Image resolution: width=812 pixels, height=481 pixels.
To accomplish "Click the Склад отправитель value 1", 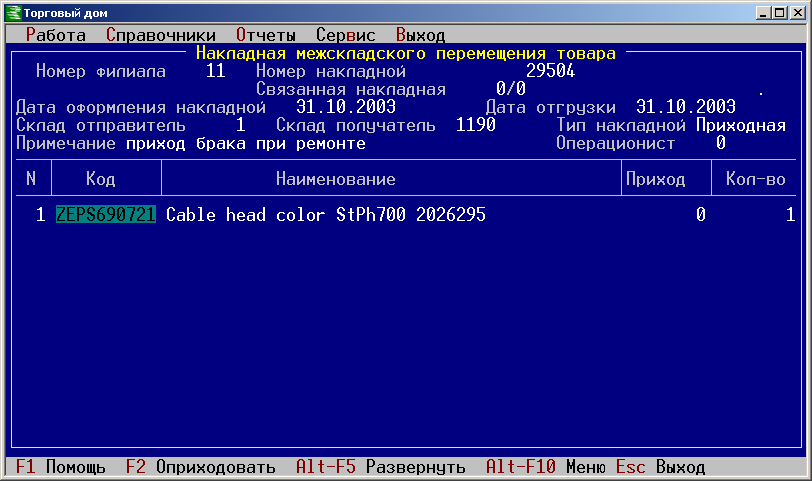I will [x=240, y=125].
